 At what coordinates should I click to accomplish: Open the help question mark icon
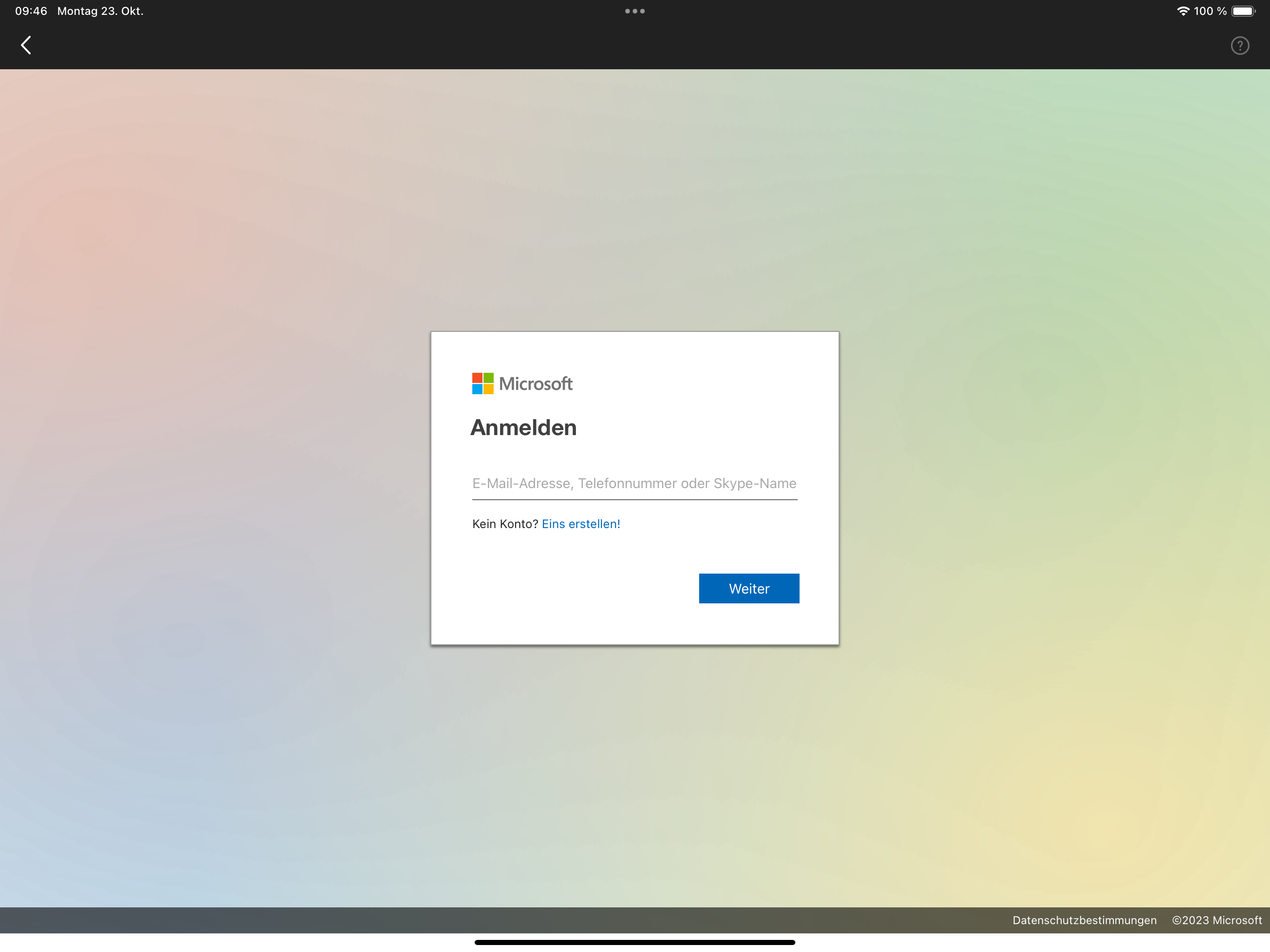tap(1240, 46)
